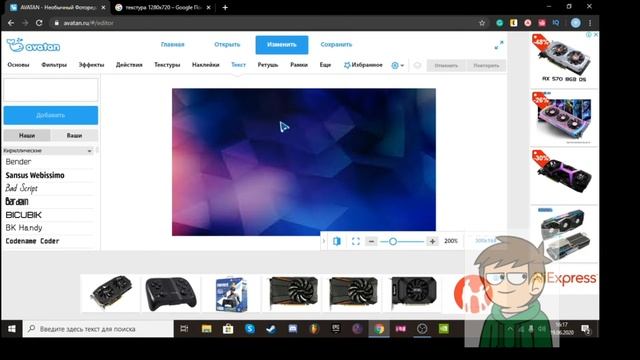Toggle fullscreen editor expand icon
640x360 pixels.
pos(499,45)
